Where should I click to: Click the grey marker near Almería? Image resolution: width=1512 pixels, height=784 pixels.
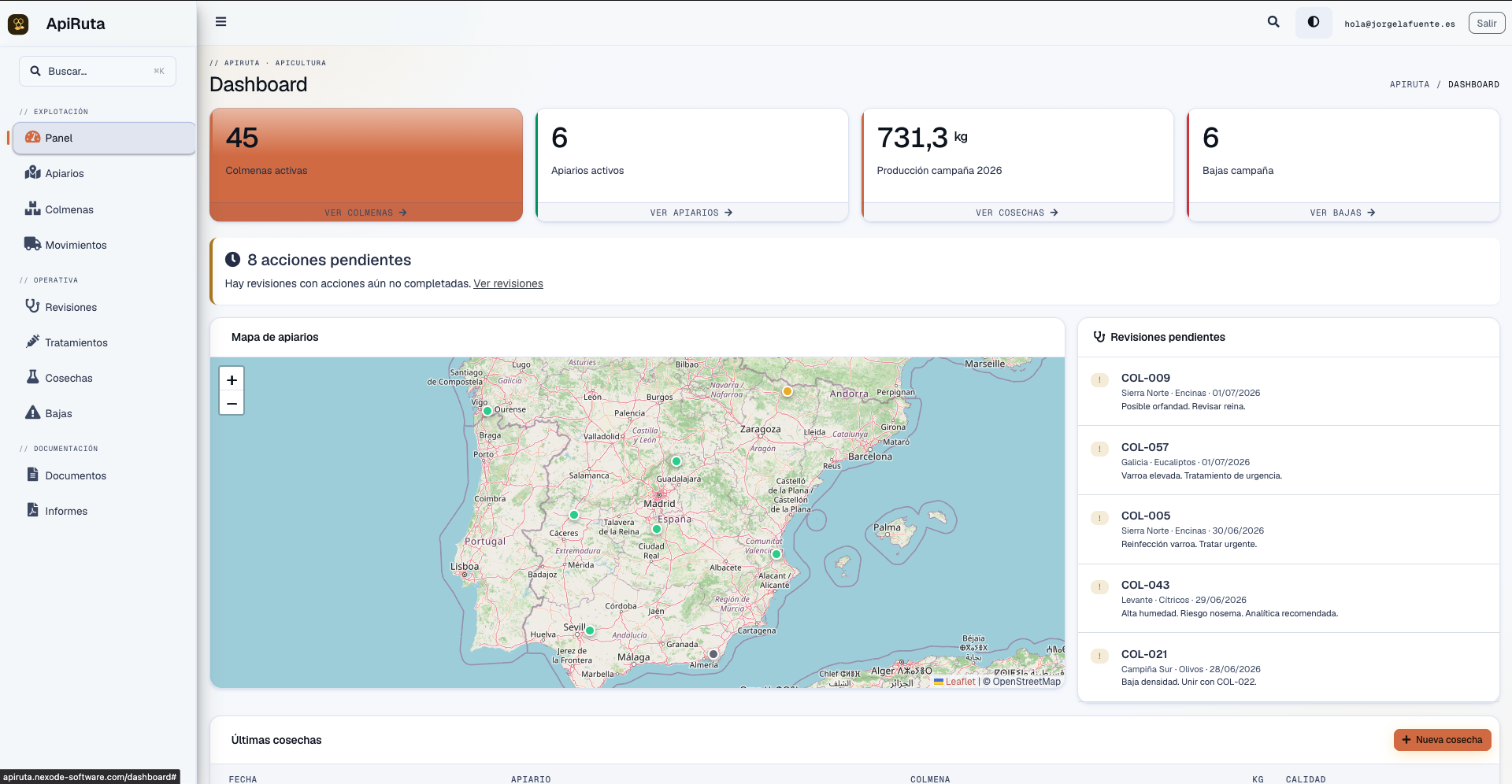click(713, 654)
